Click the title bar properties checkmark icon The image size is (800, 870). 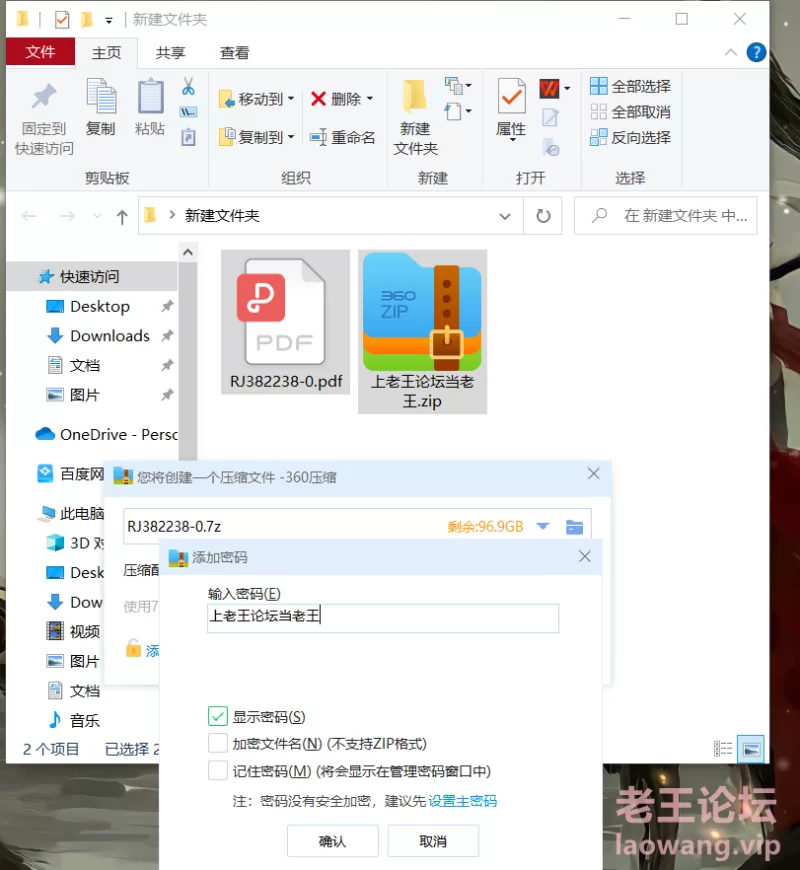pyautogui.click(x=62, y=20)
